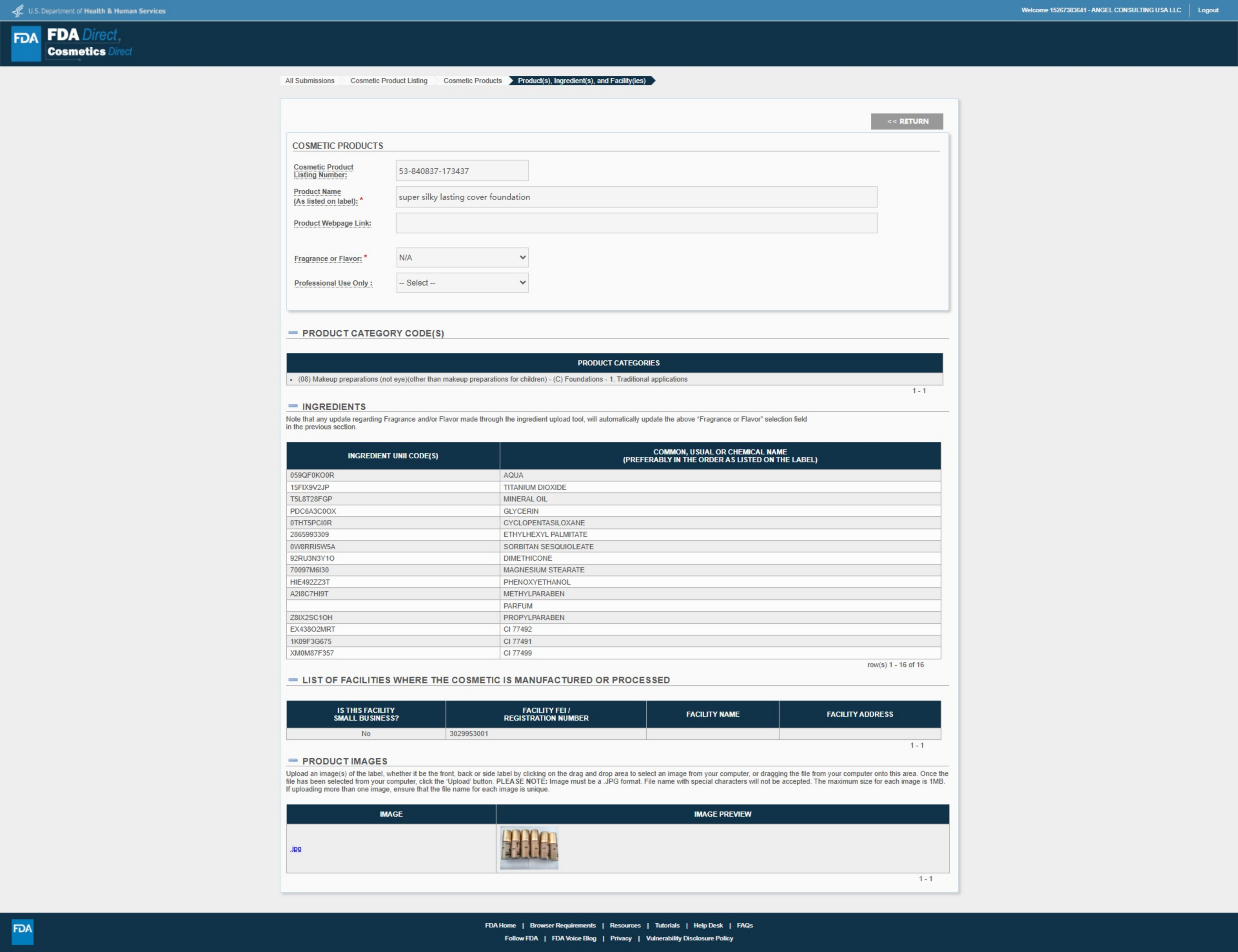Click the Product Webpage Link field

tap(636, 223)
